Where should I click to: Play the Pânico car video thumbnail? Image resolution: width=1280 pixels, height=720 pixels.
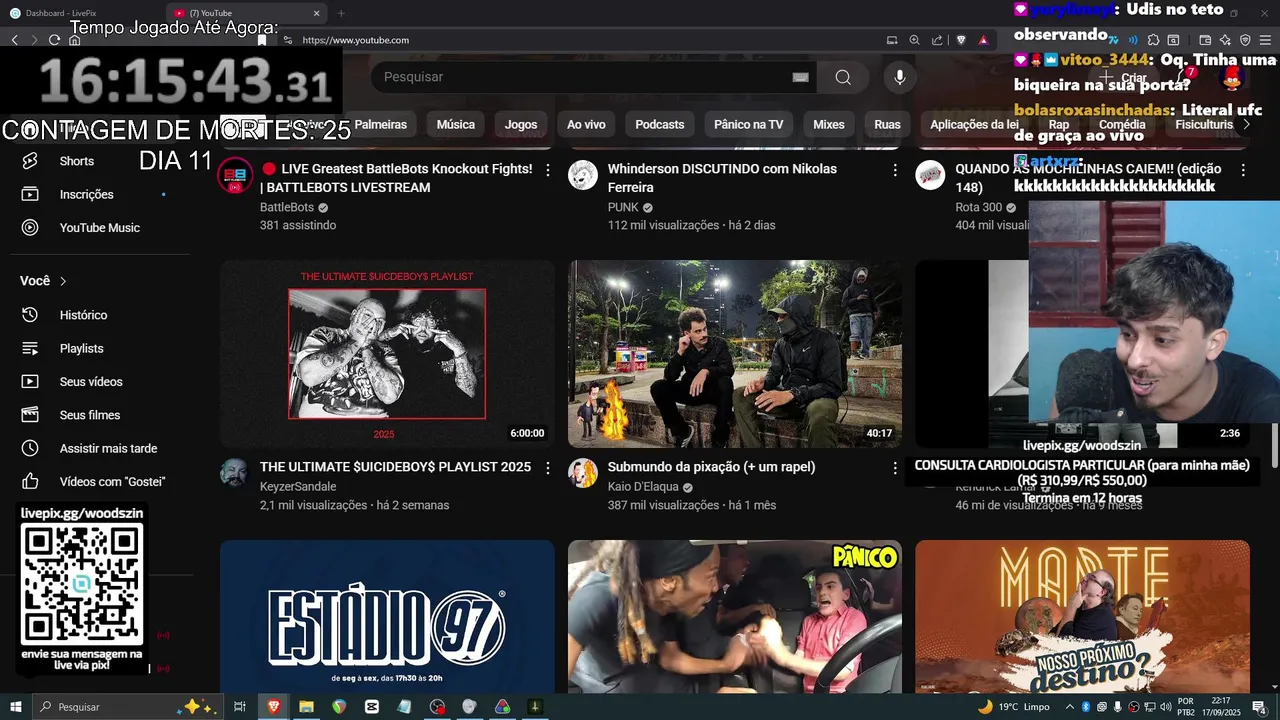coord(735,616)
